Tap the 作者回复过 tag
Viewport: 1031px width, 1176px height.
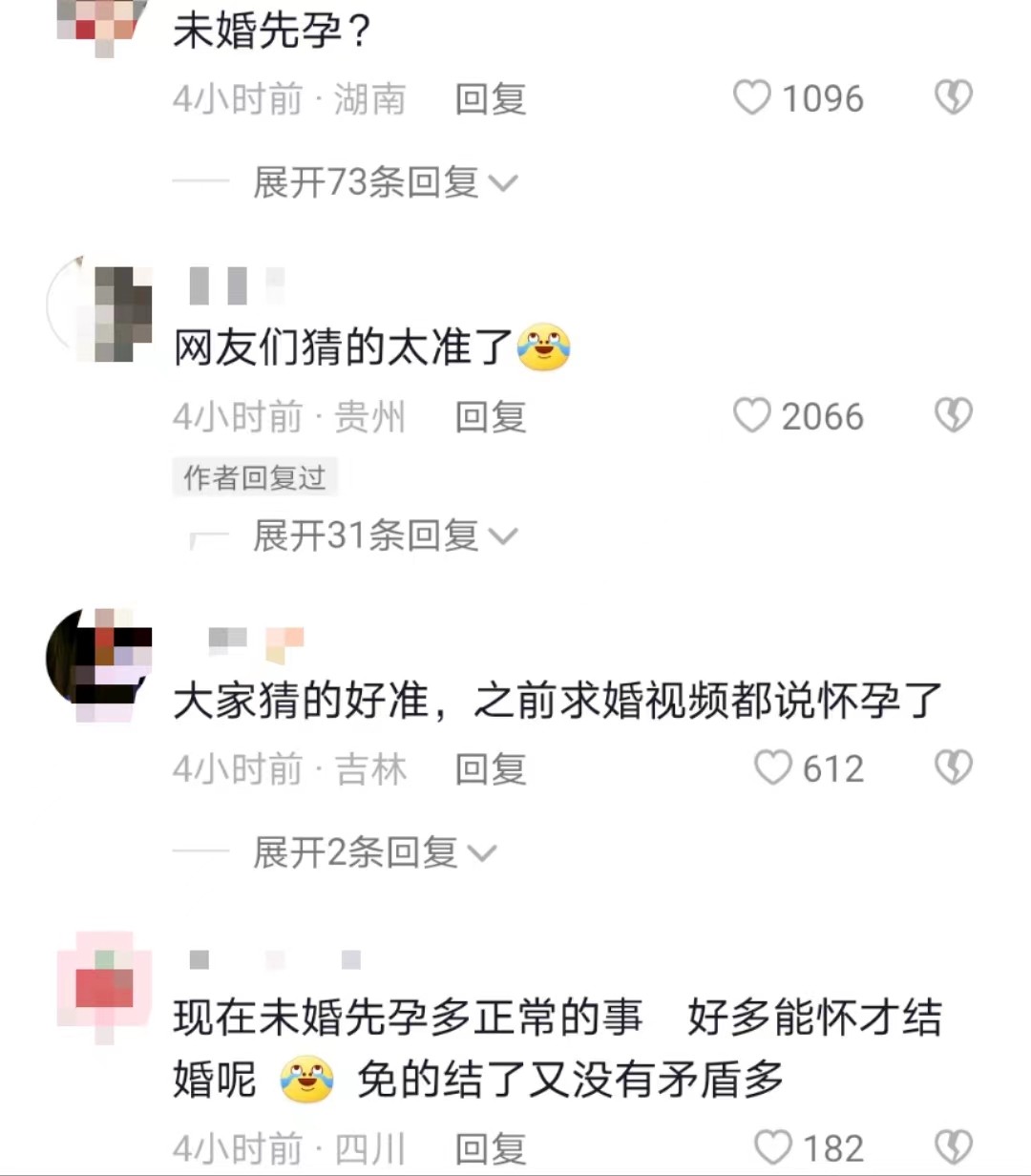tap(255, 476)
